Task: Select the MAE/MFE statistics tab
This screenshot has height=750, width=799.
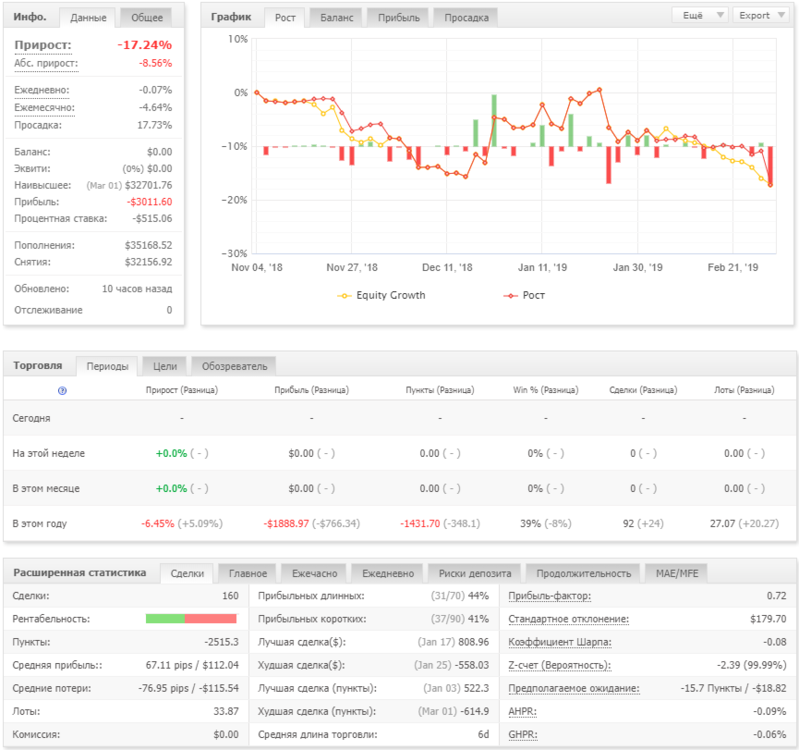Action: [x=677, y=573]
